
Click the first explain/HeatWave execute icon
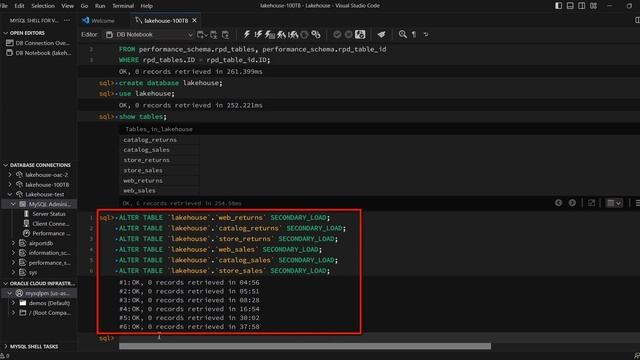click(x=281, y=35)
